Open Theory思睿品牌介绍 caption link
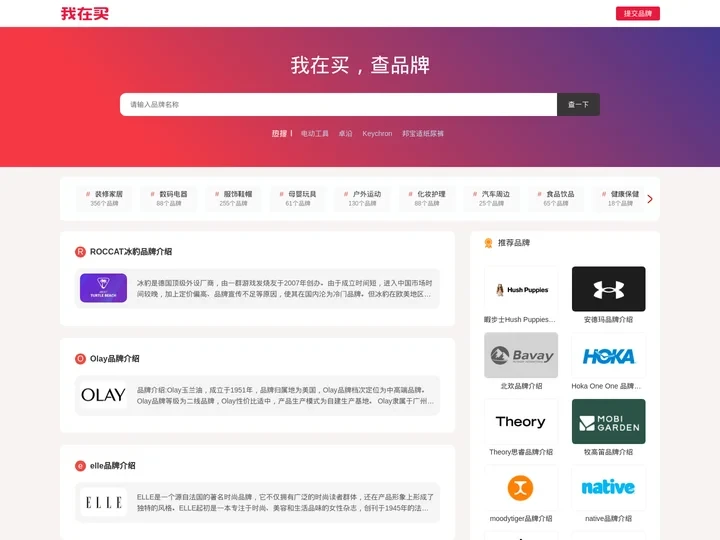Viewport: 720px width, 540px height. pyautogui.click(x=521, y=452)
